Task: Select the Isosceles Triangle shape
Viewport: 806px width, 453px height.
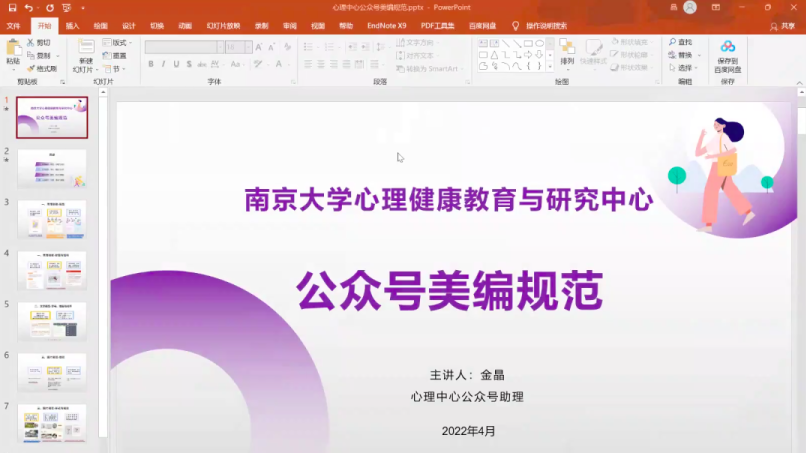Action: [494, 55]
